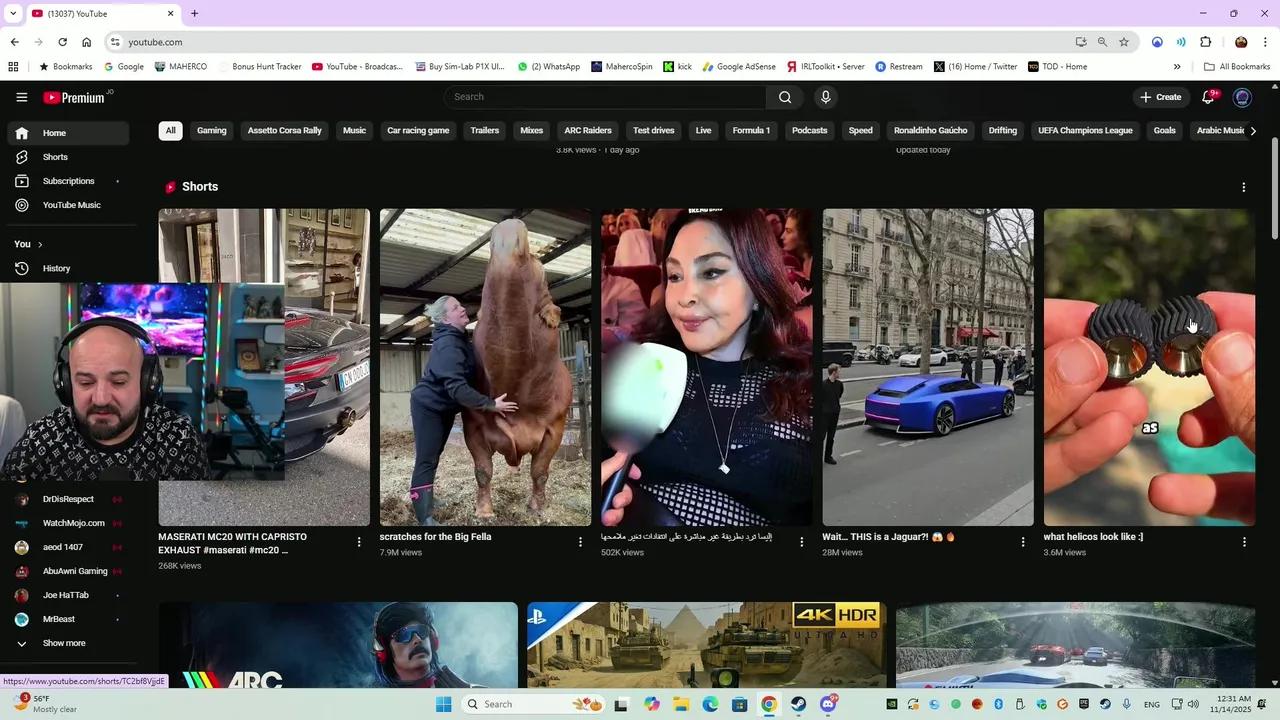Click the zoom magnifier in address bar
This screenshot has width=1280, height=720.
[1102, 42]
